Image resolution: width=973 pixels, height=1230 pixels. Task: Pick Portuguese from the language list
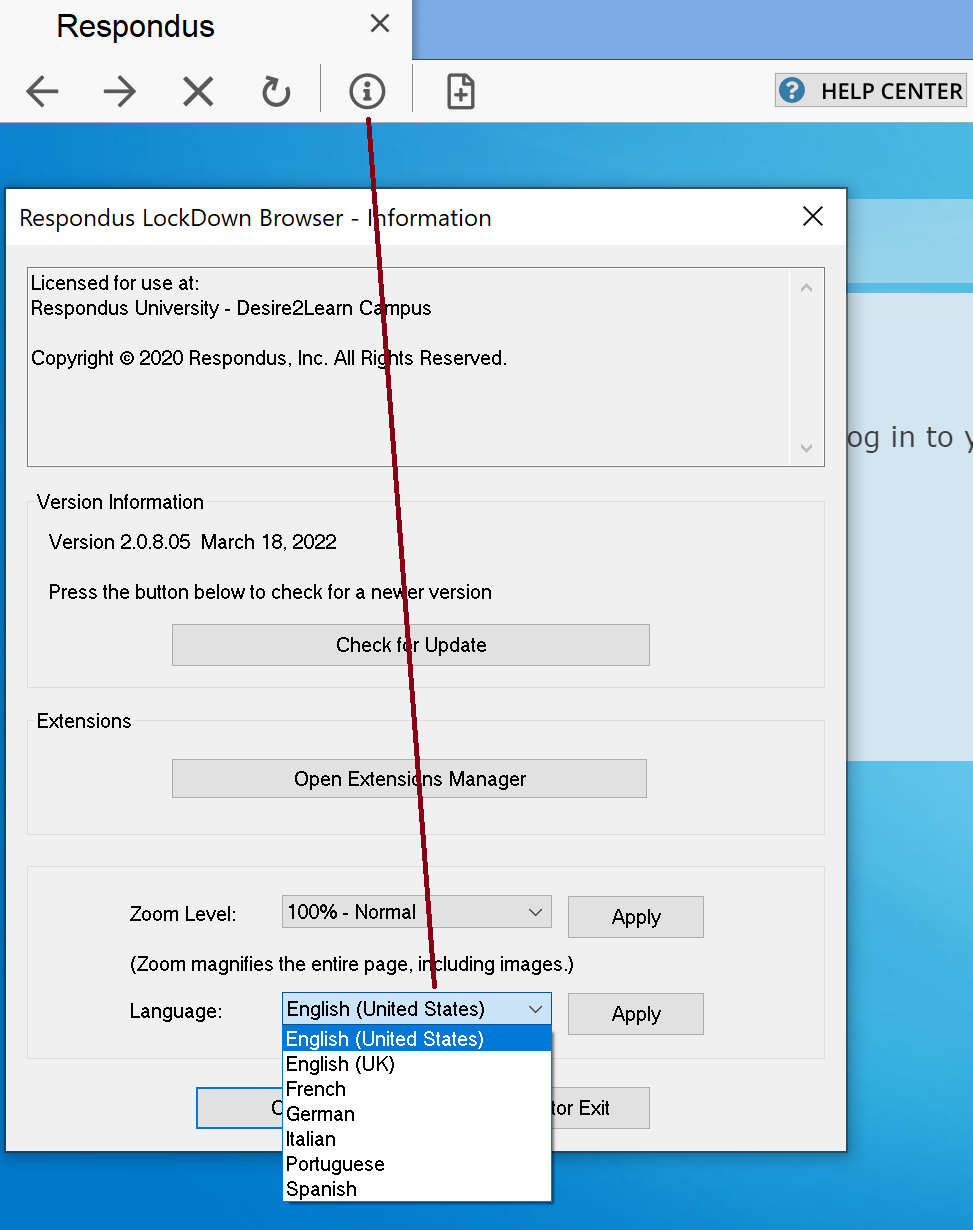pos(417,1164)
